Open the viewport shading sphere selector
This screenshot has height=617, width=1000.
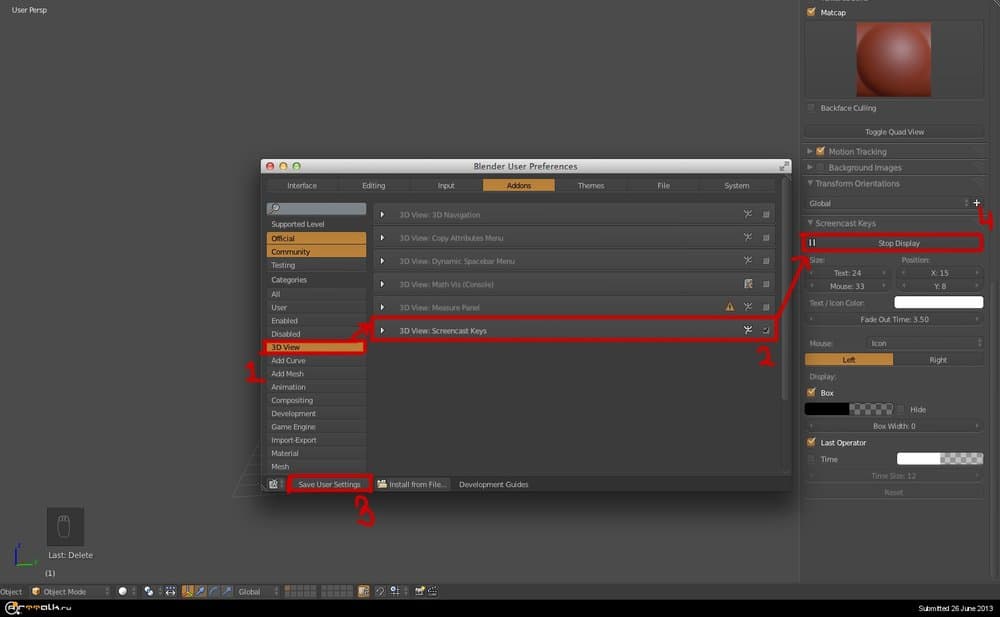pyautogui.click(x=126, y=591)
